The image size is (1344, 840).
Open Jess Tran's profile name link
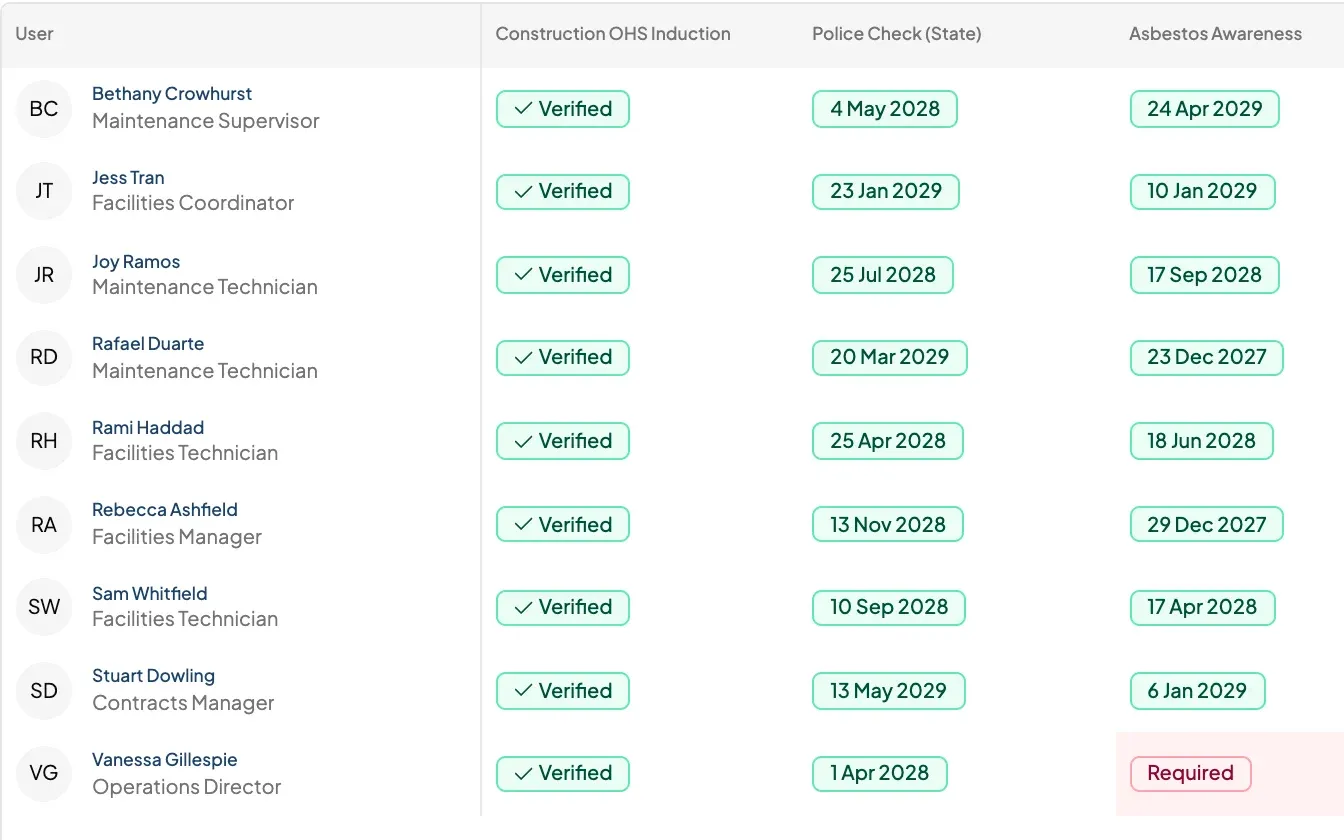click(128, 178)
